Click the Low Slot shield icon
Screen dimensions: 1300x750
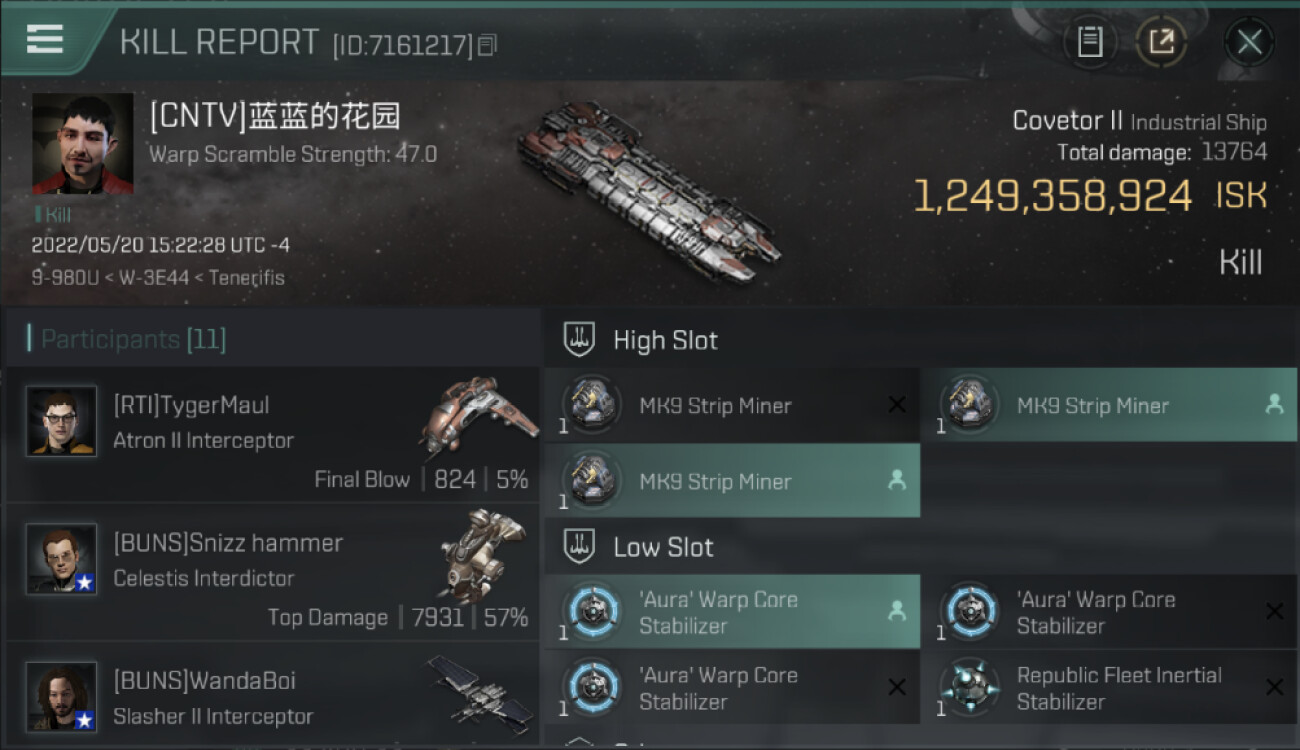(x=580, y=547)
